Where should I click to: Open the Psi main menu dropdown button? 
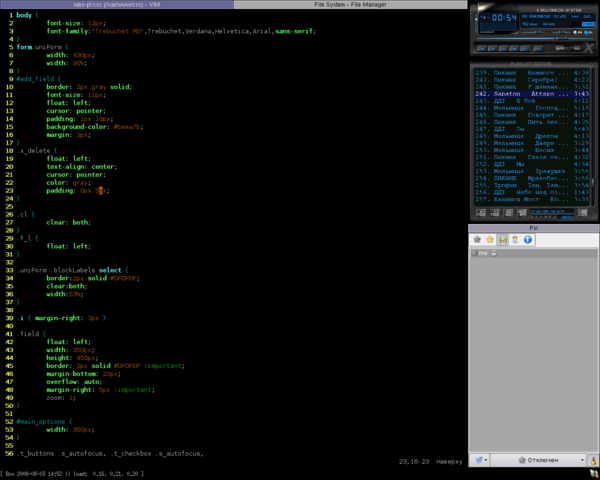coord(481,460)
